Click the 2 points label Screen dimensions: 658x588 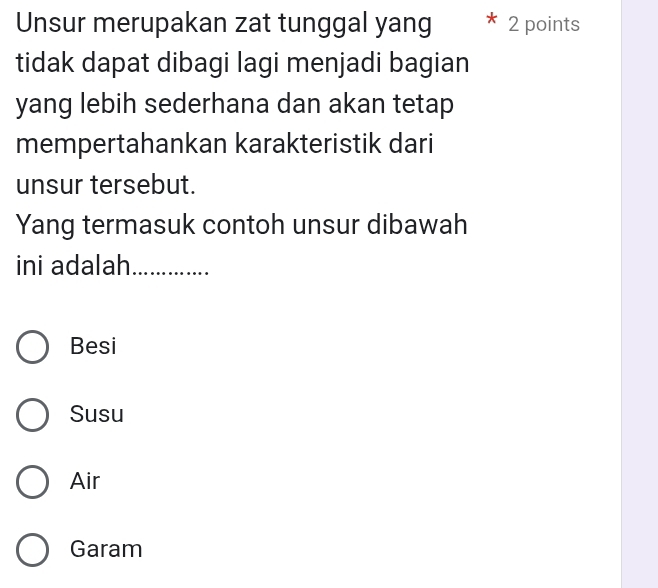pos(543,25)
